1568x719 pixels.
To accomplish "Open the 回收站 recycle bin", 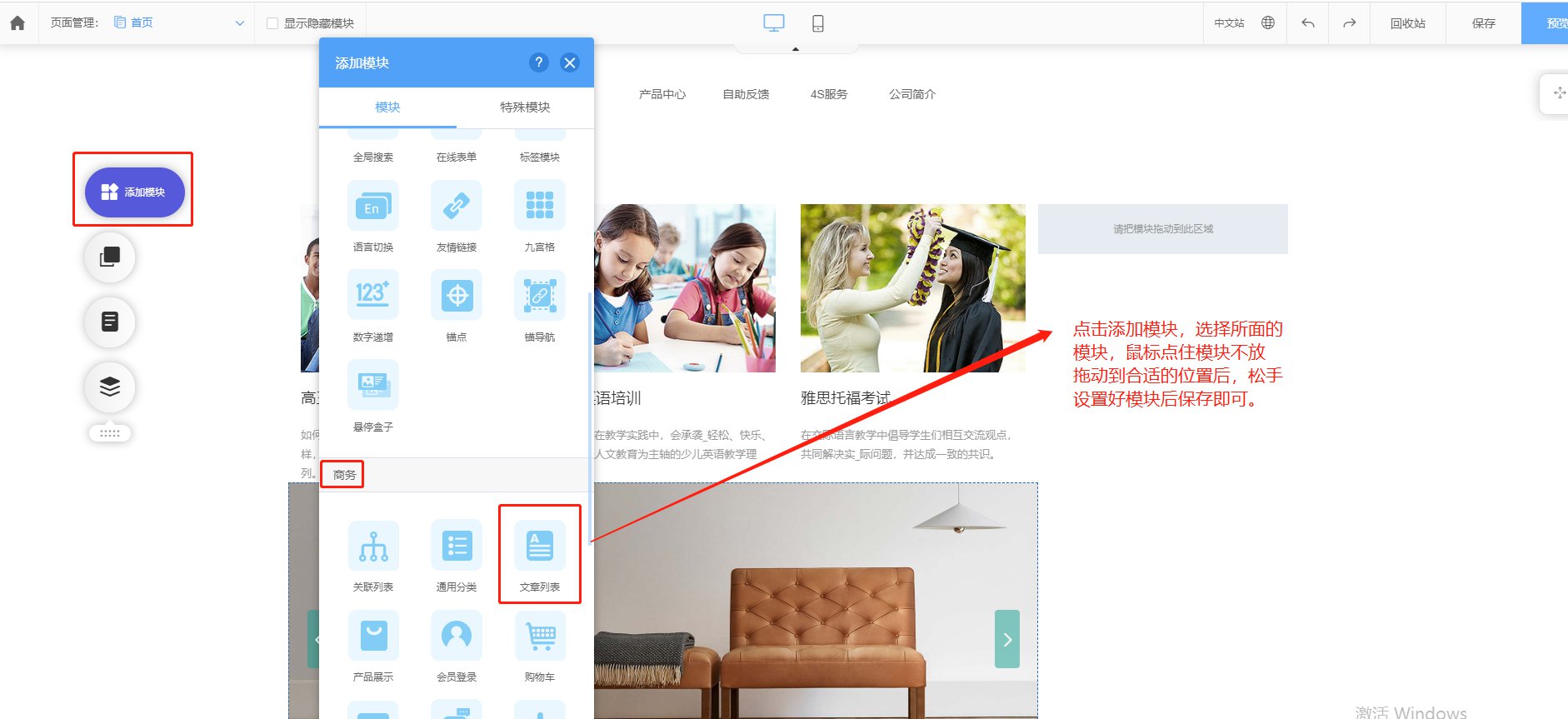I will pos(1408,23).
